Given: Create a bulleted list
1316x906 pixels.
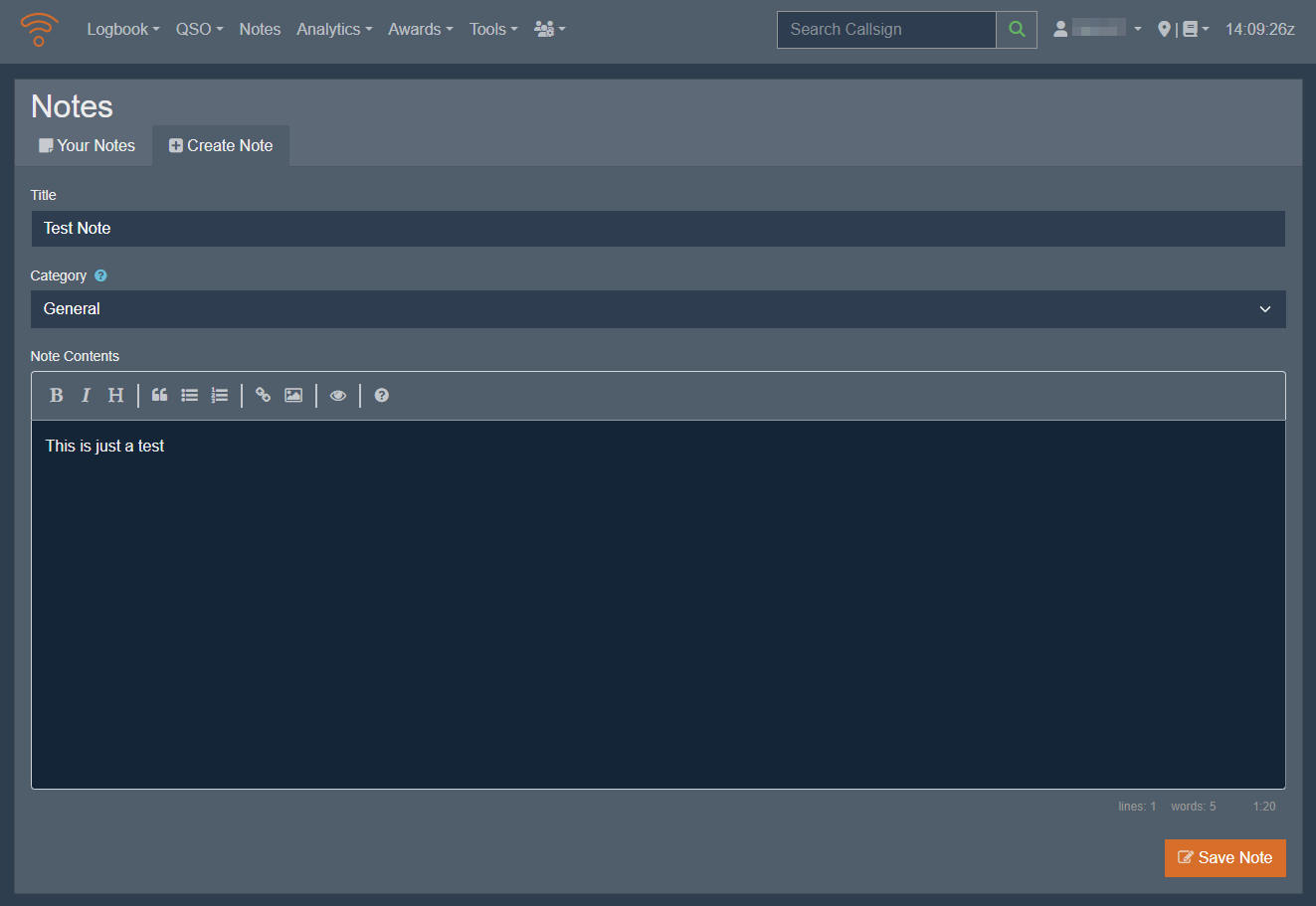Looking at the screenshot, I should click(189, 396).
